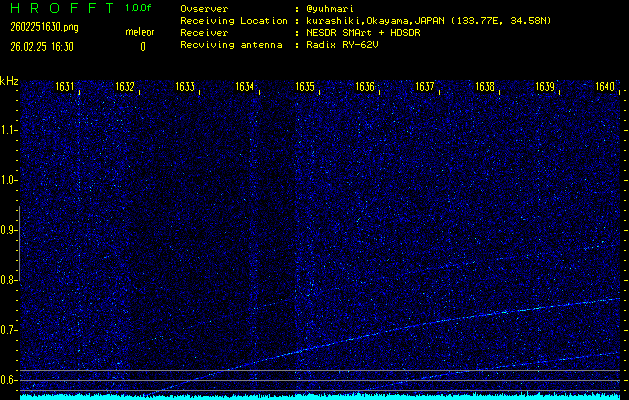Select the 1633 time marker

click(x=185, y=87)
